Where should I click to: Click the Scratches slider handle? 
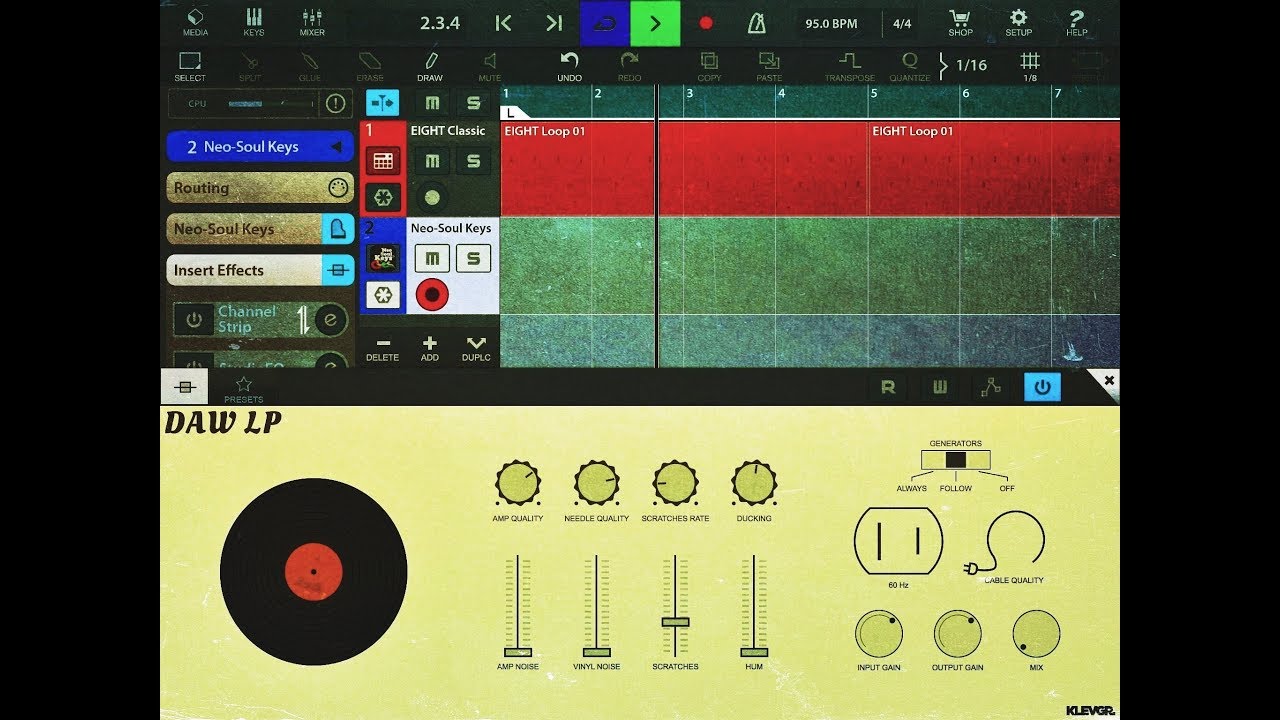coord(675,621)
